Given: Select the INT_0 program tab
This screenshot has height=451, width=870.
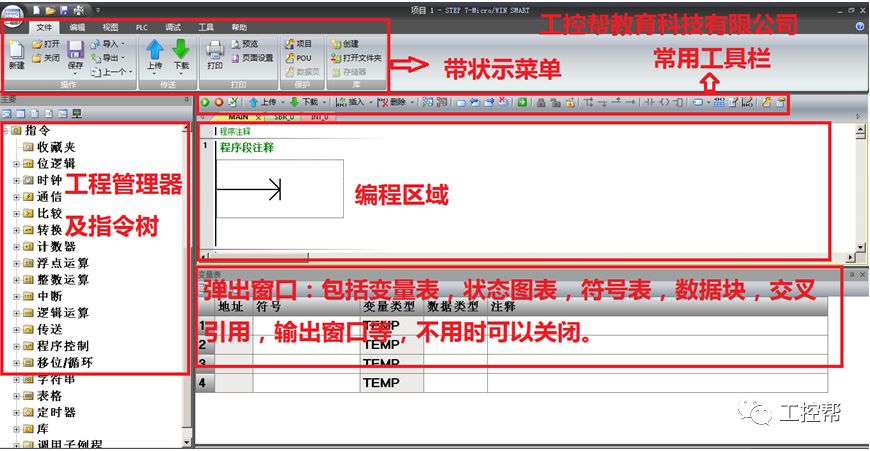Looking at the screenshot, I should click(320, 117).
